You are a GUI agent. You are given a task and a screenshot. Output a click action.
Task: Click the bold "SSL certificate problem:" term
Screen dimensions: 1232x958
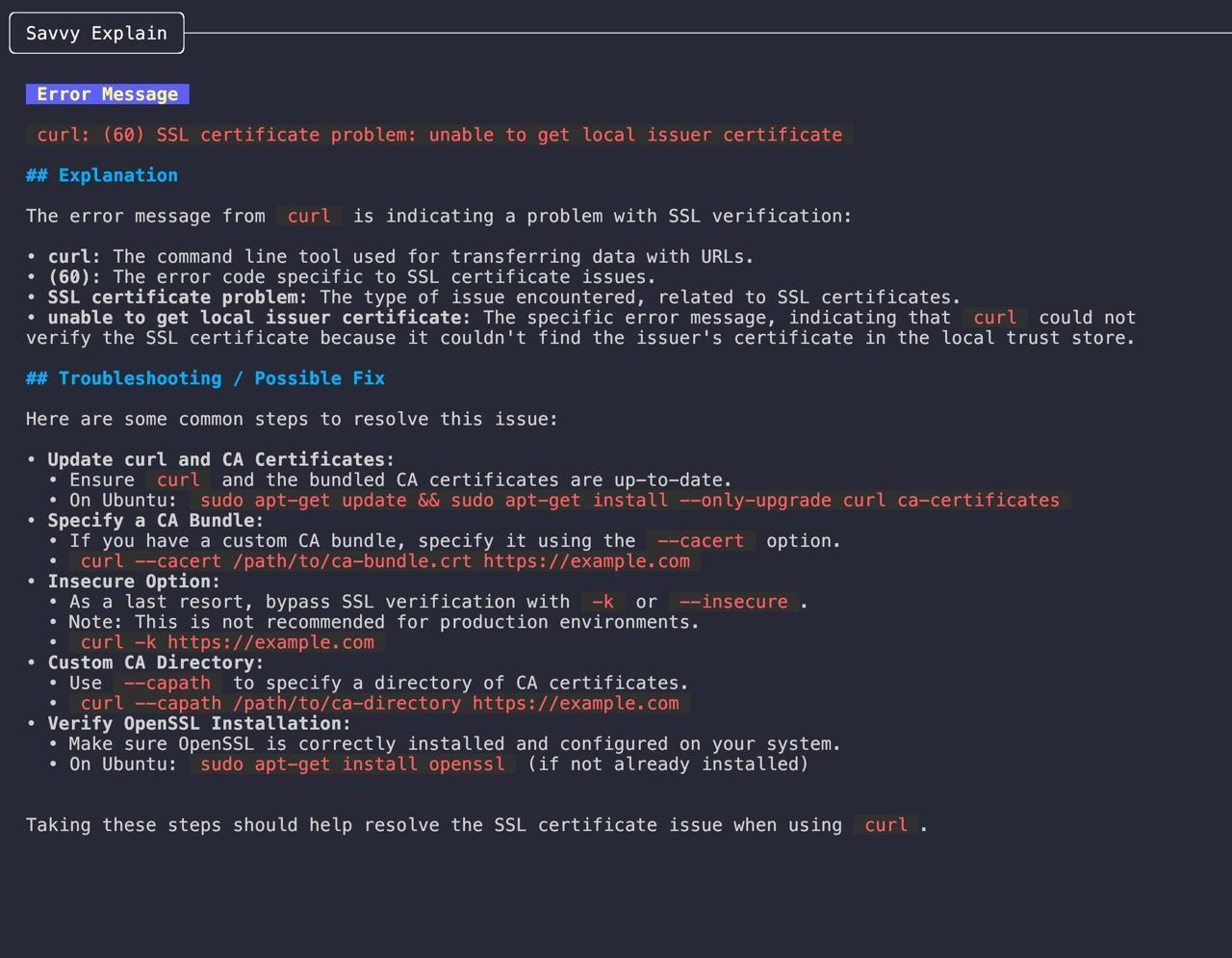pyautogui.click(x=177, y=298)
